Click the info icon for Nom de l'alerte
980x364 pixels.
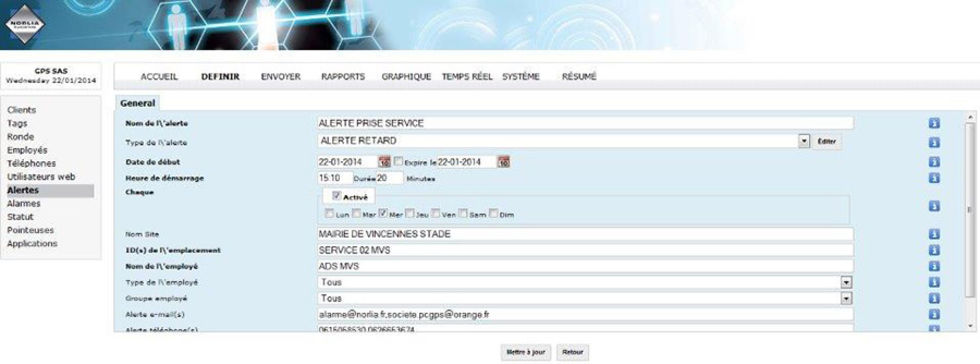pos(934,123)
